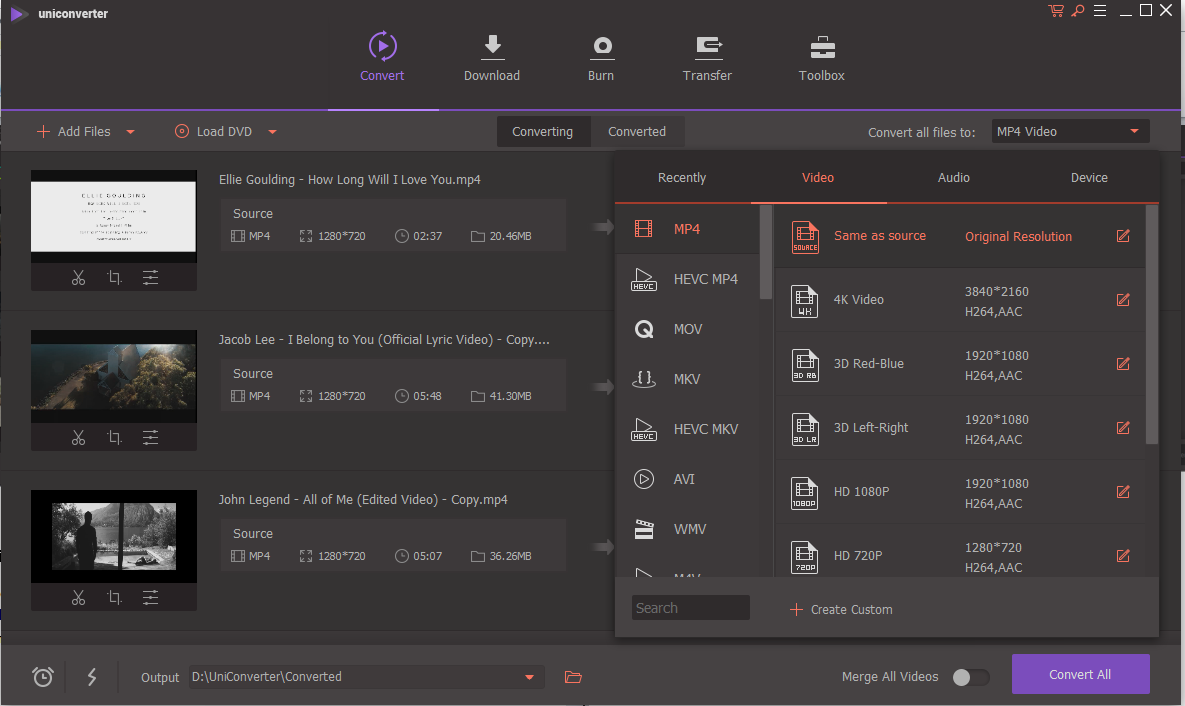Screen dimensions: 1185x706
Task: Edit the 3D Red-Blue preset
Action: (x=1123, y=364)
